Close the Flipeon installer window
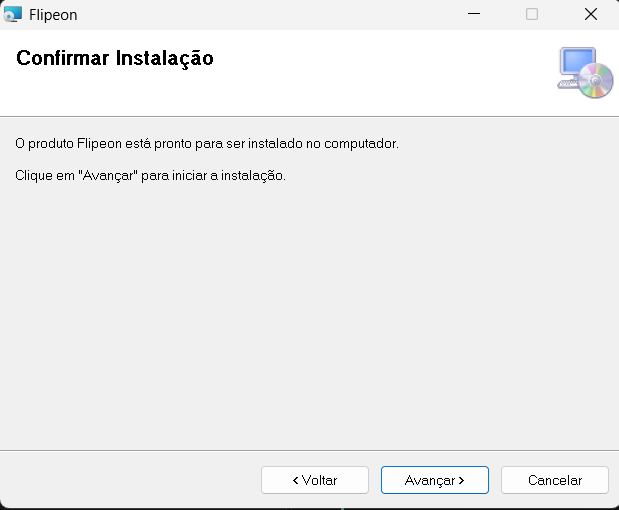The image size is (619, 510). (x=591, y=14)
